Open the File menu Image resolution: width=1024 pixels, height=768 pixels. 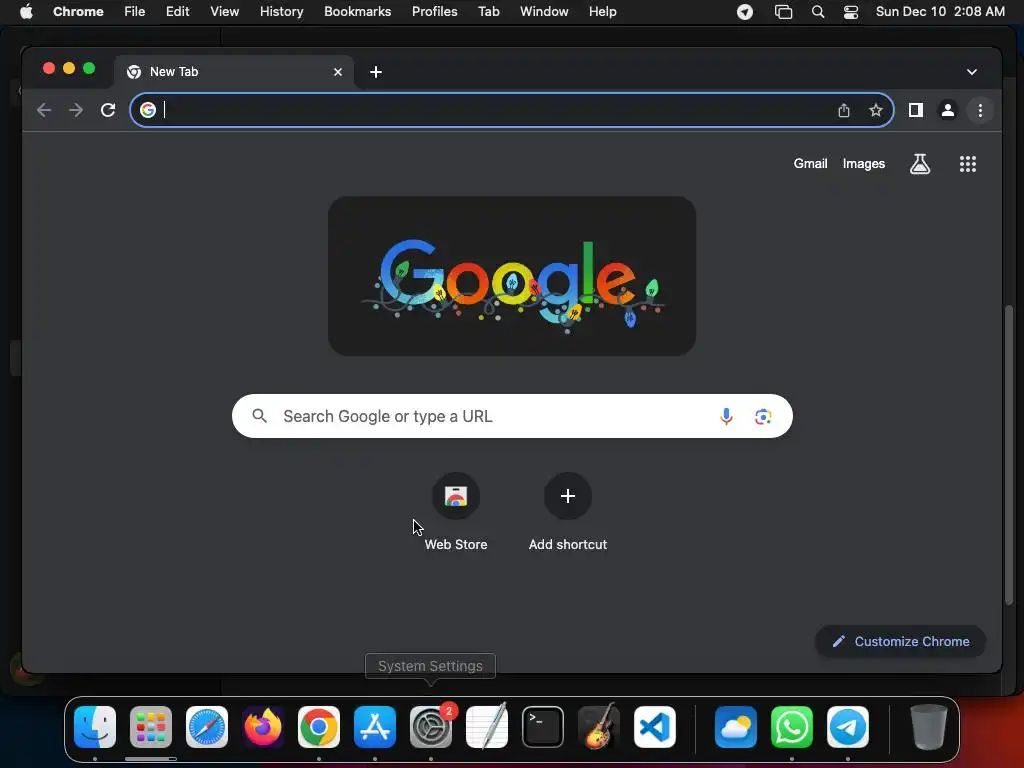[x=135, y=12]
